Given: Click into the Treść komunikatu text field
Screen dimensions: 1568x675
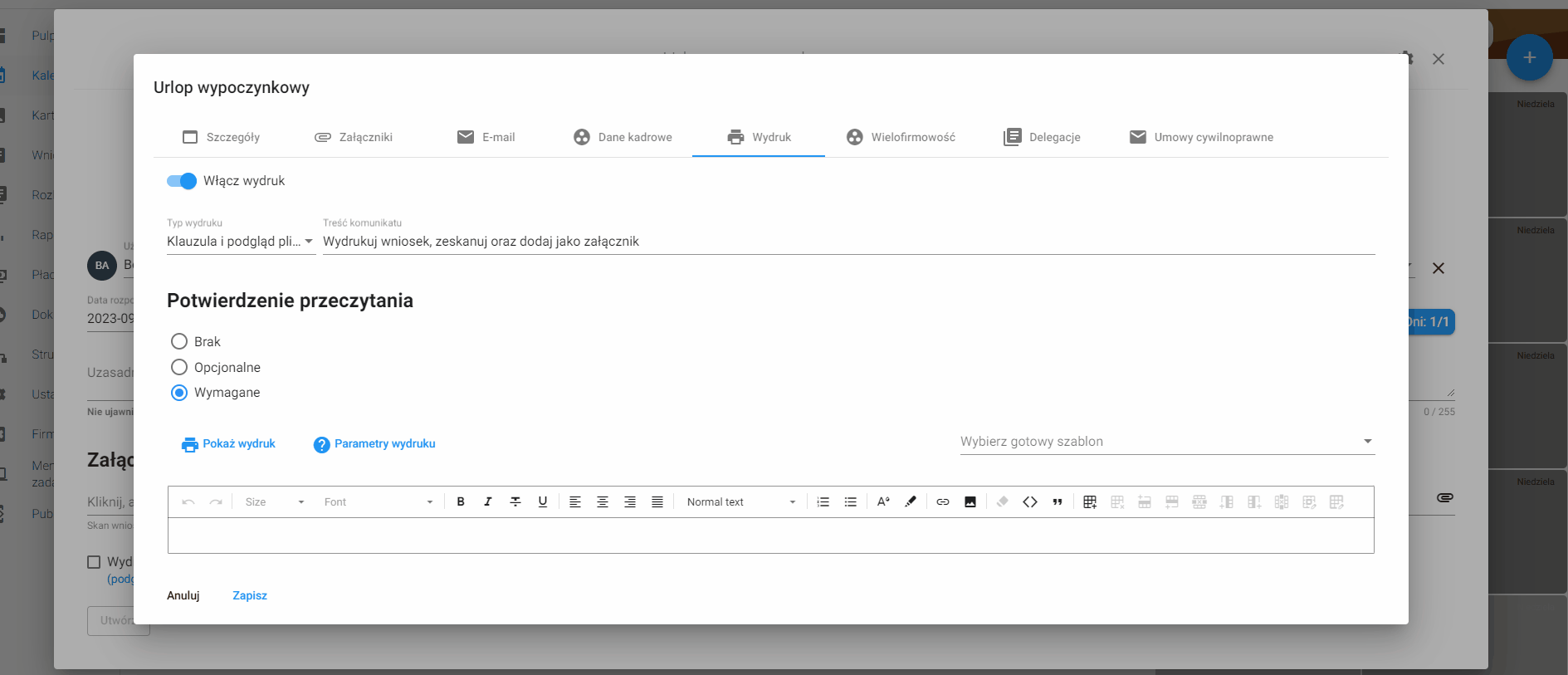Looking at the screenshot, I should click(848, 242).
